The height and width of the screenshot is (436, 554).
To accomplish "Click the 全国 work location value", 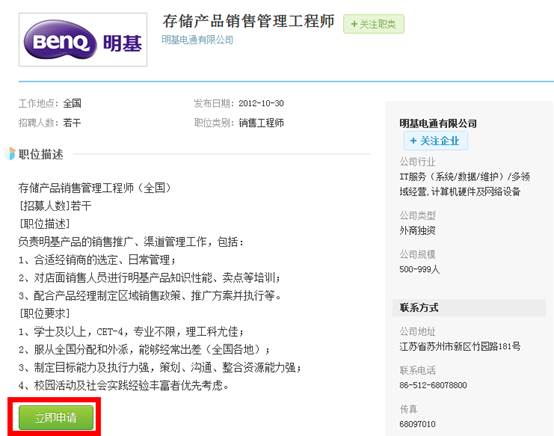I will point(72,103).
